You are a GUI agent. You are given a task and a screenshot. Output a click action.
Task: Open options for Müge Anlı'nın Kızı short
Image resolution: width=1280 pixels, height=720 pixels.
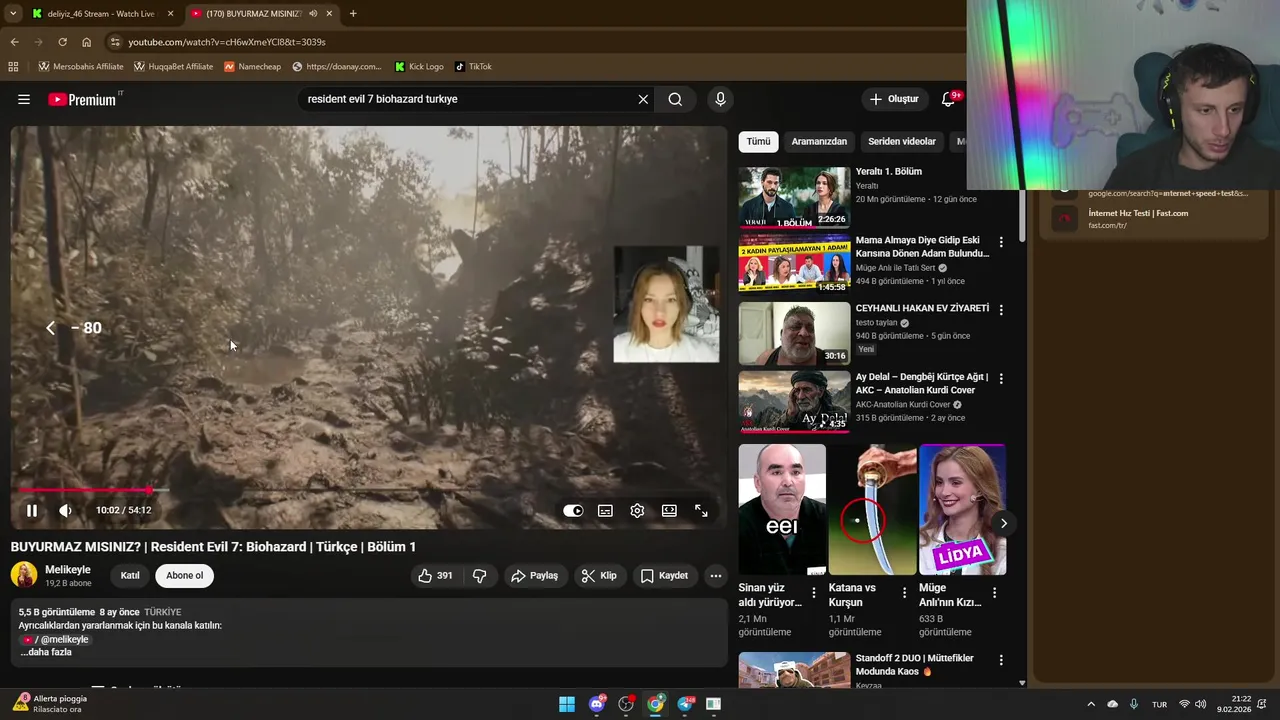click(994, 593)
